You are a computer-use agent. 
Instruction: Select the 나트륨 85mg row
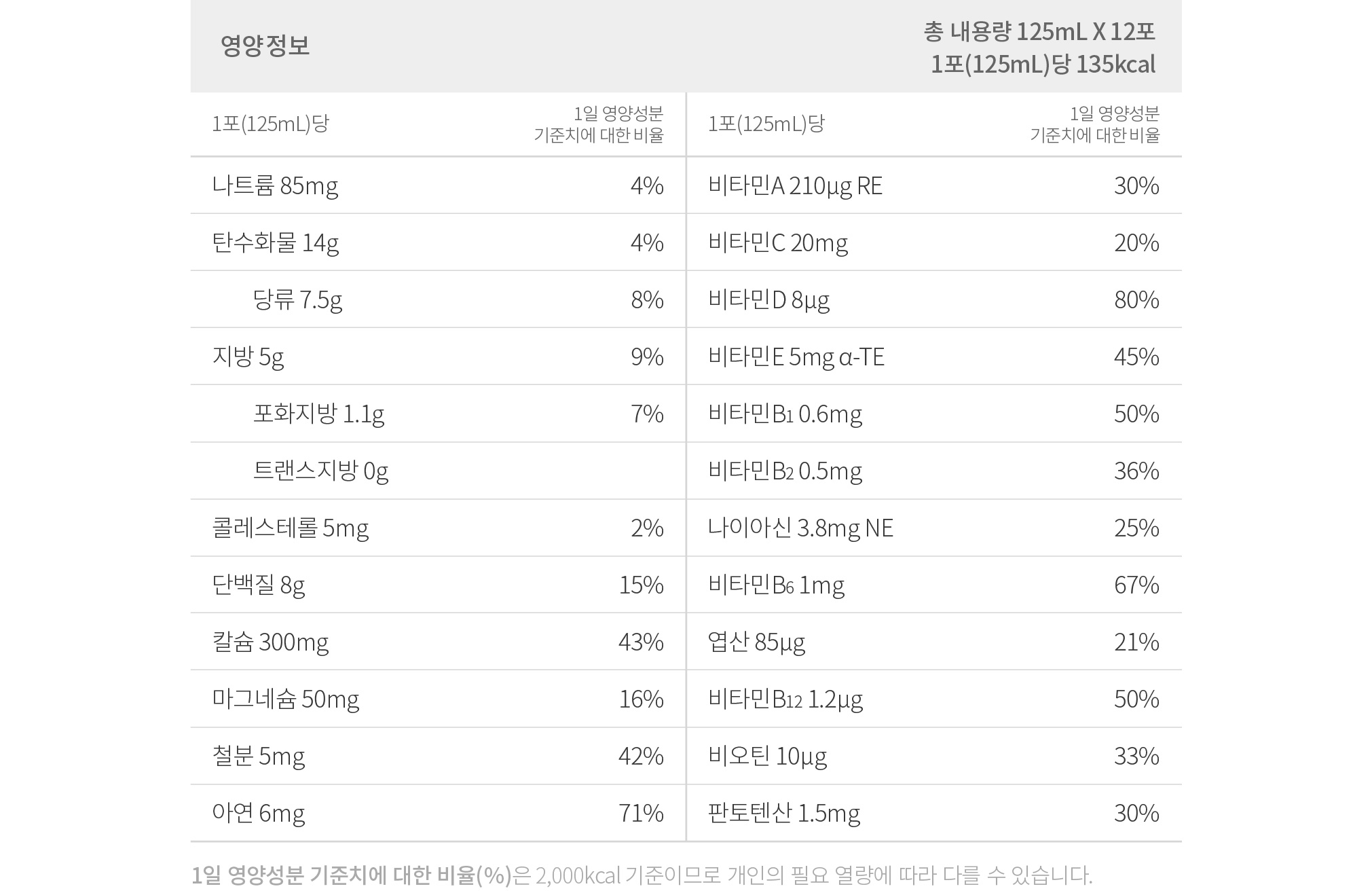point(438,185)
